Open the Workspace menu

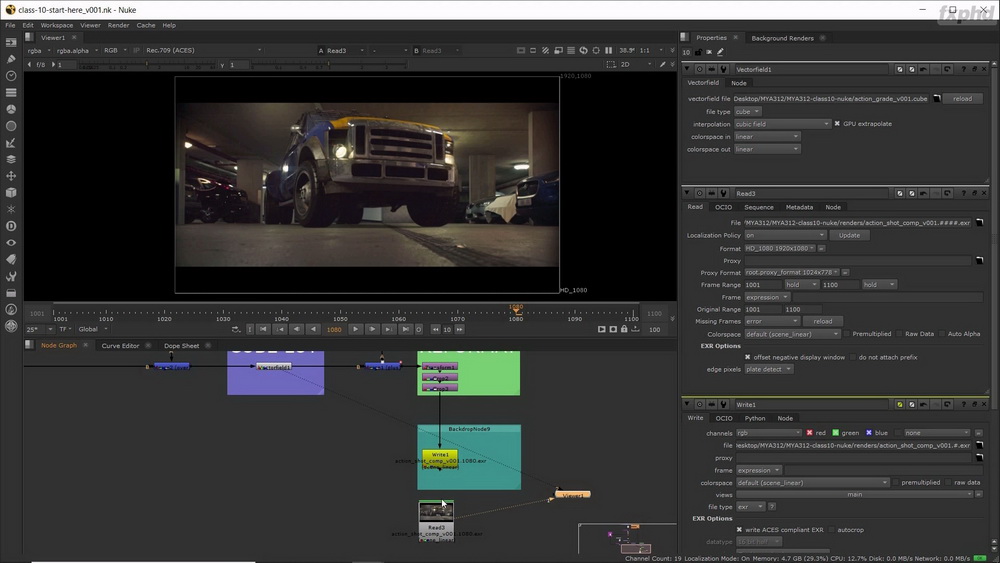57,26
